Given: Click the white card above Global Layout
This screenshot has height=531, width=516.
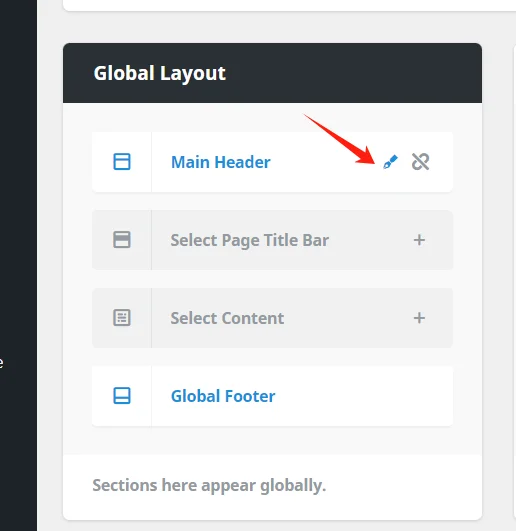Looking at the screenshot, I should (289, 5).
